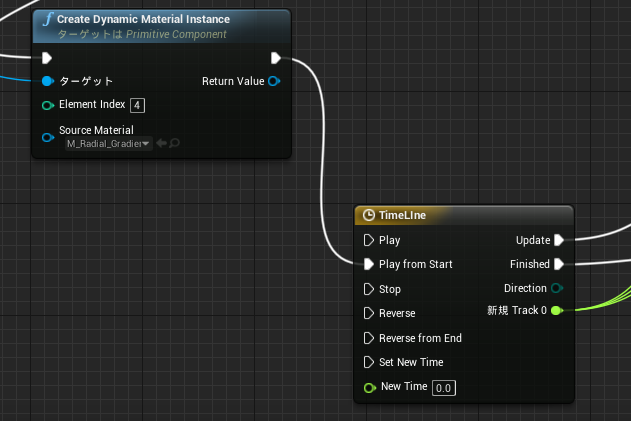Viewport: 631px width, 421px height.
Task: Click the Reverse from End pin
Action: 368,338
